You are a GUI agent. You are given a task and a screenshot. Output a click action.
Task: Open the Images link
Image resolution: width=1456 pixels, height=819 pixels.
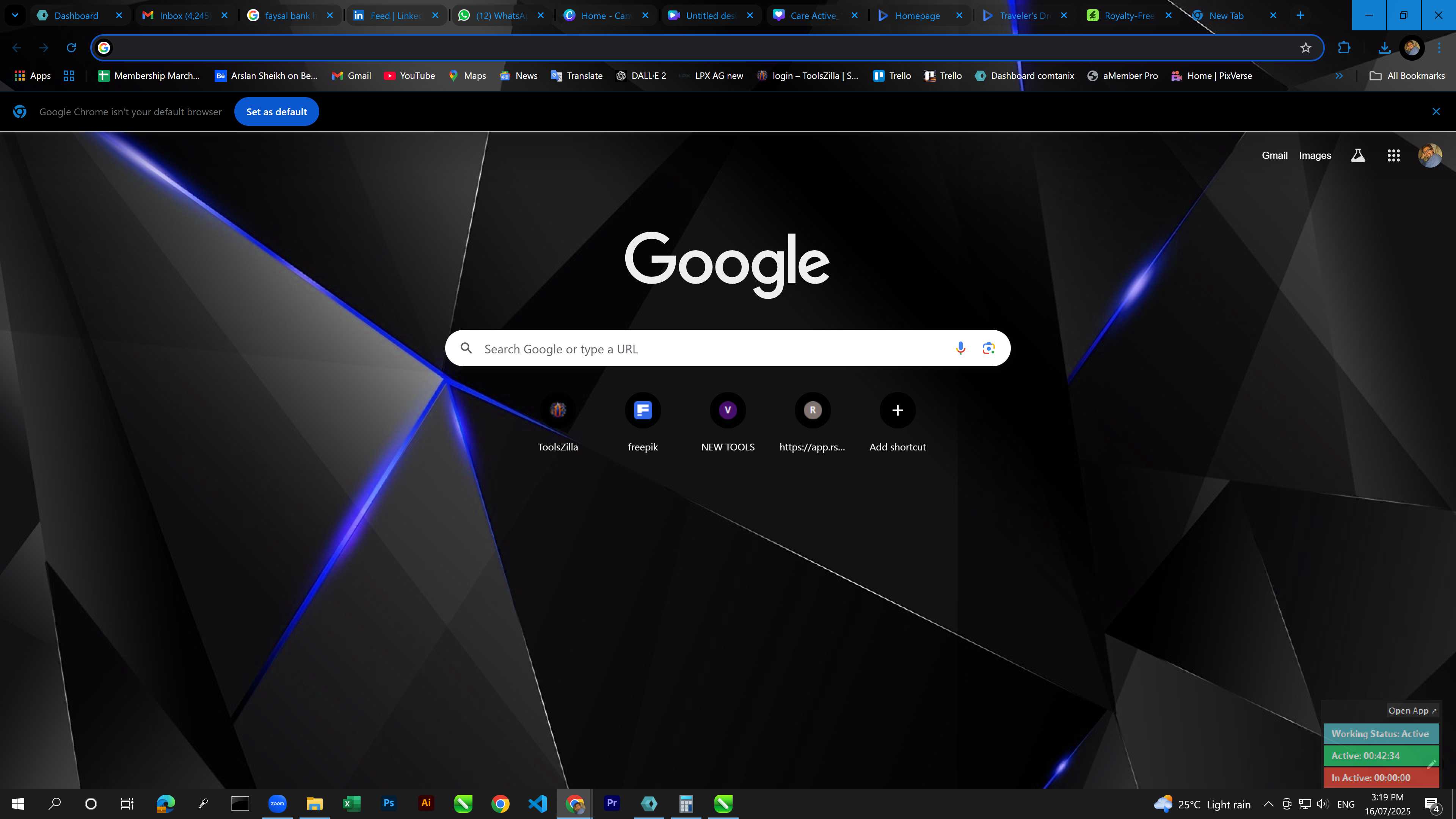(x=1315, y=155)
